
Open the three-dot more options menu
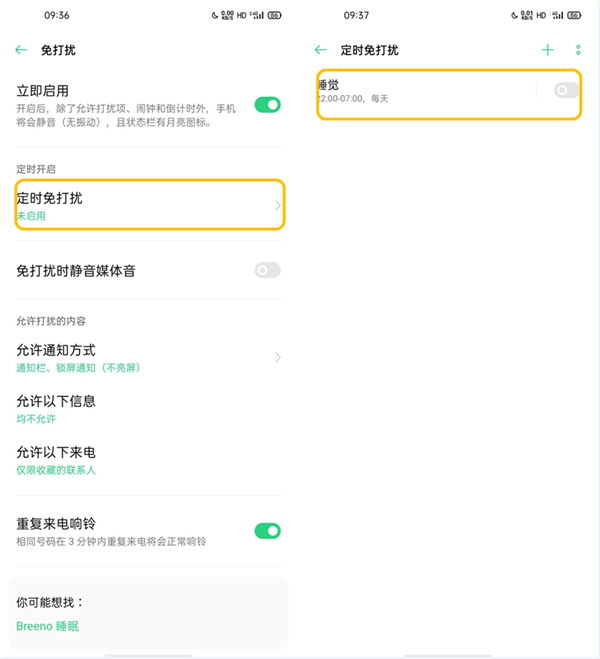click(578, 50)
